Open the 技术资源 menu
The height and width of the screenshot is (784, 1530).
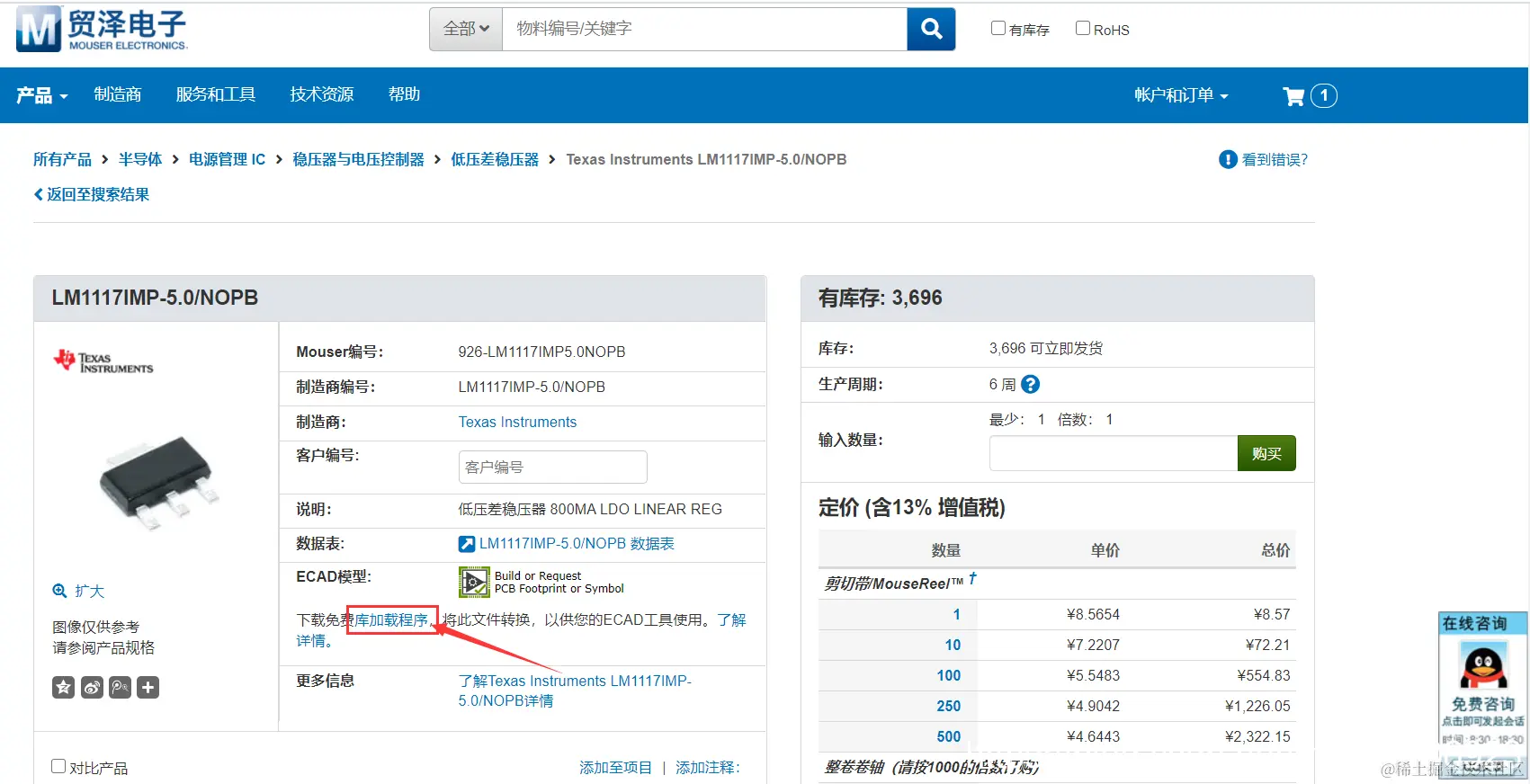coord(322,94)
